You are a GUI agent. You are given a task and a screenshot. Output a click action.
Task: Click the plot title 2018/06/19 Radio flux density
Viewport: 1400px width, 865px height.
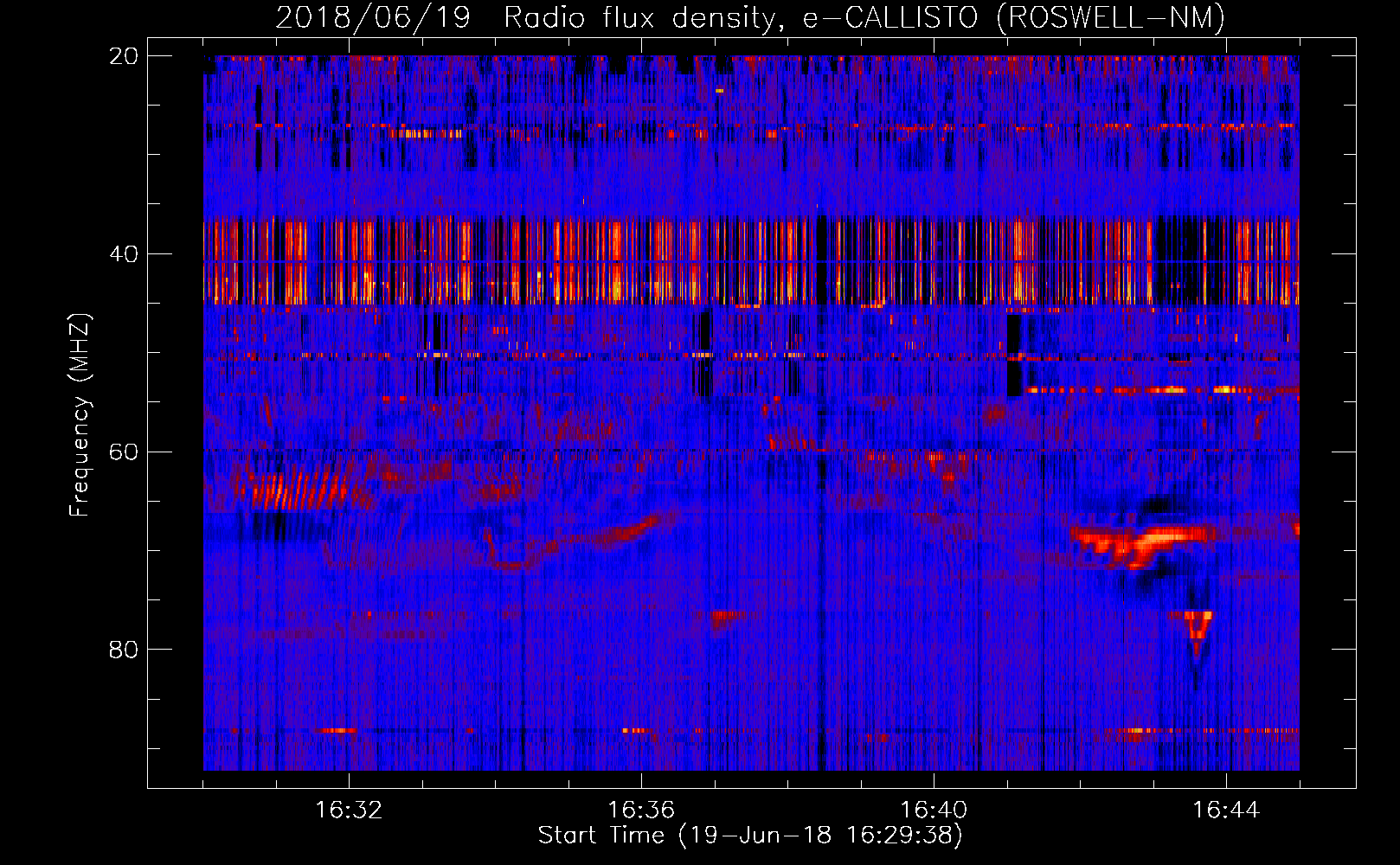coord(750,17)
